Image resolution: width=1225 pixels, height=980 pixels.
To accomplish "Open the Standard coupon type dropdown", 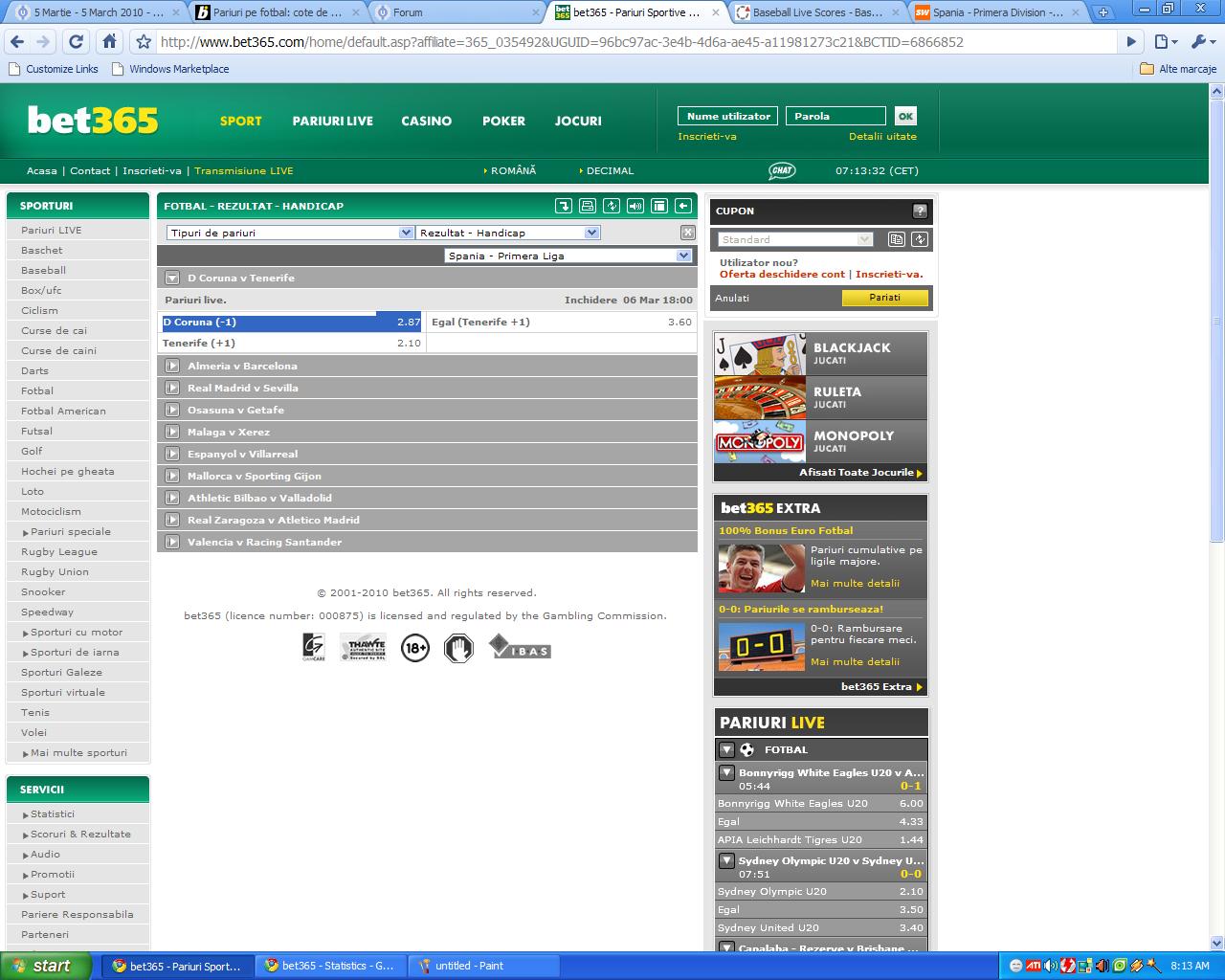I will [x=795, y=239].
